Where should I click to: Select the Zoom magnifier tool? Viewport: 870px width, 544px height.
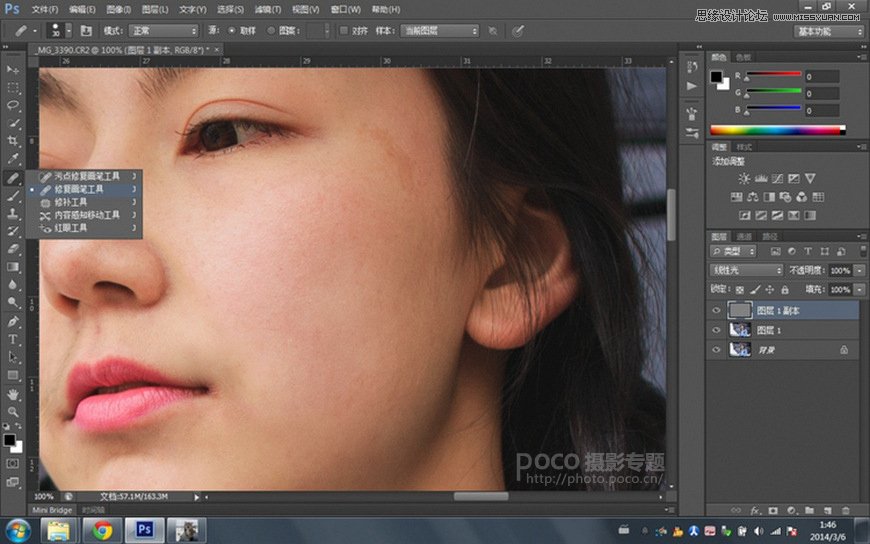[x=14, y=411]
